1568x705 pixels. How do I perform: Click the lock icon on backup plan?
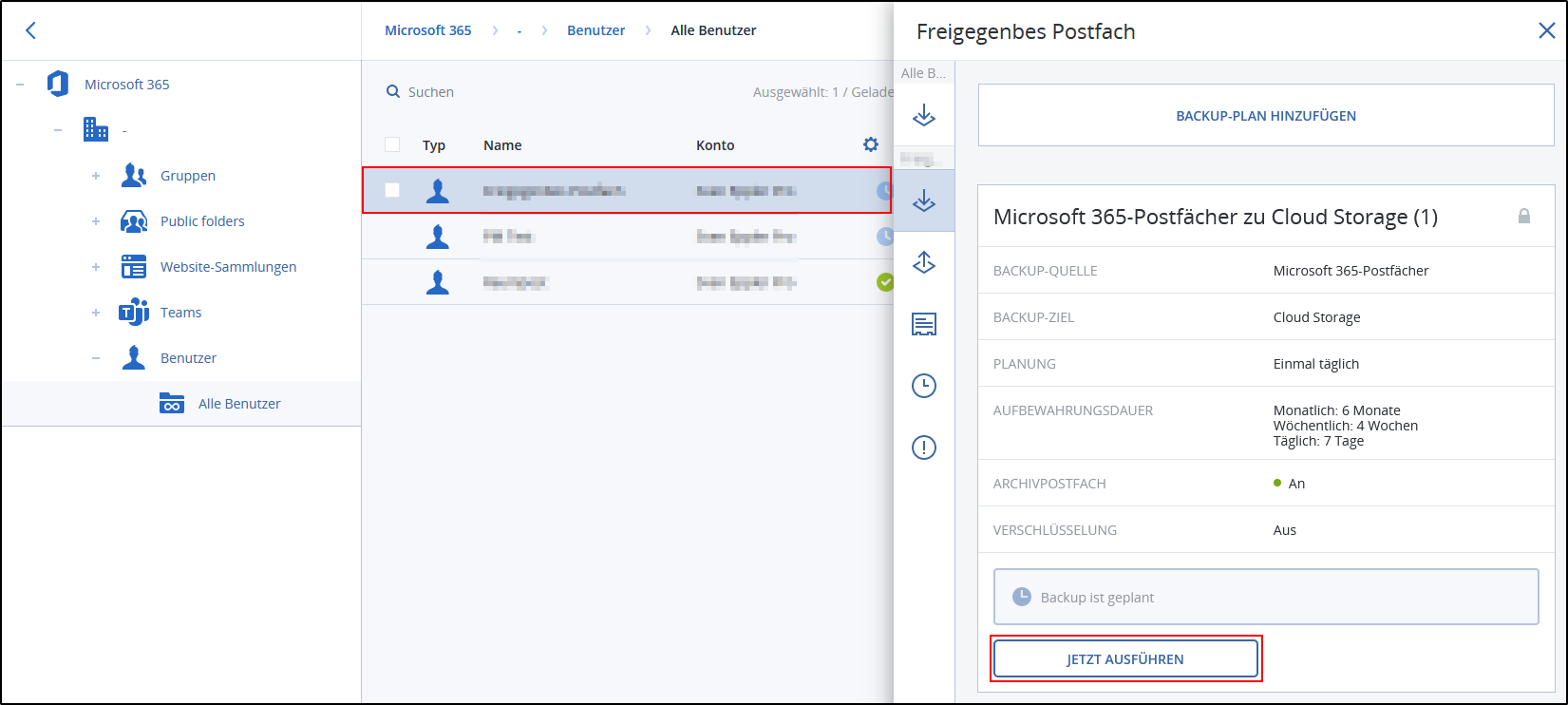coord(1523,217)
